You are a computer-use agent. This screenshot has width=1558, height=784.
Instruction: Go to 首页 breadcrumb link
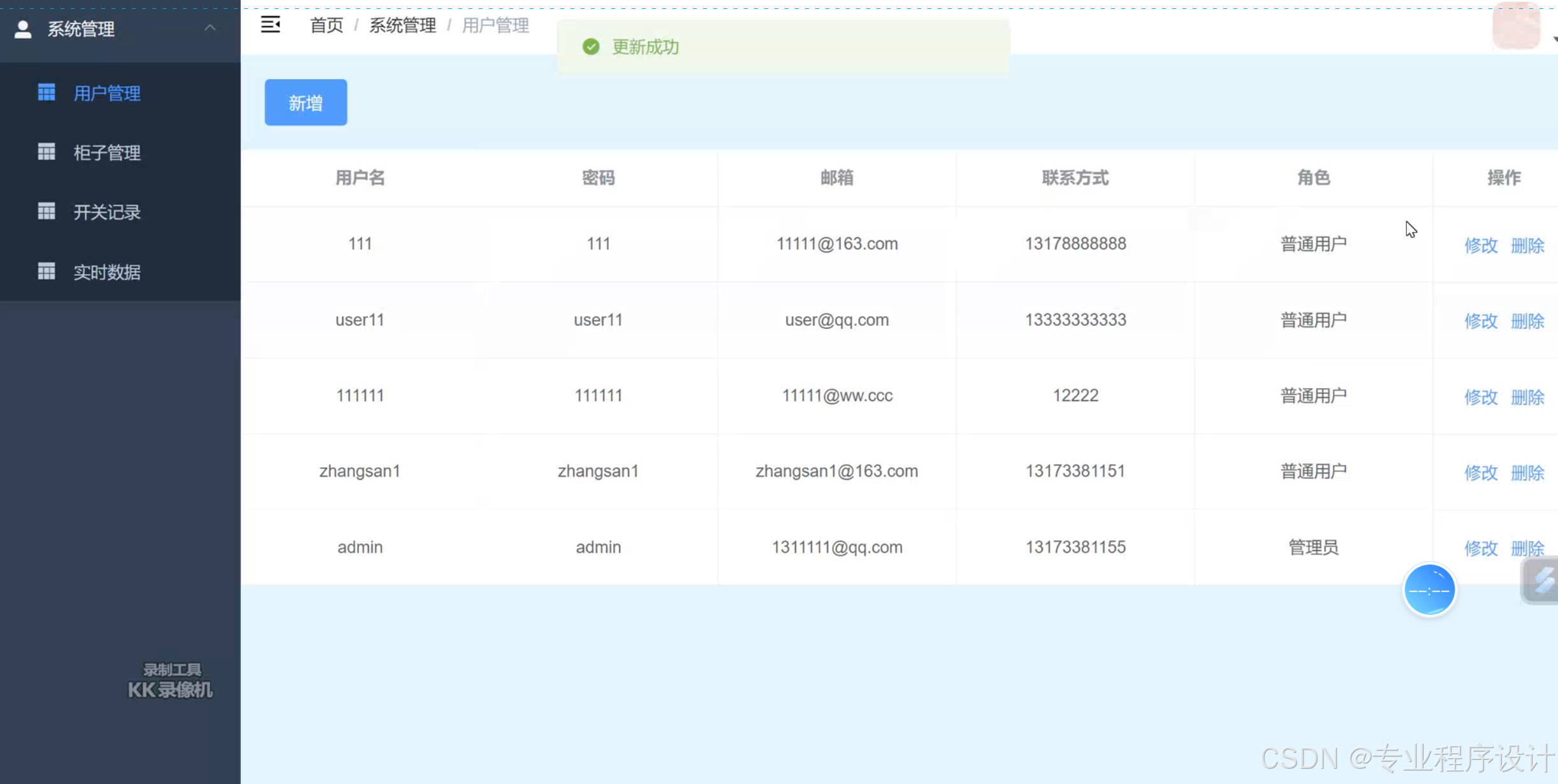tap(326, 25)
